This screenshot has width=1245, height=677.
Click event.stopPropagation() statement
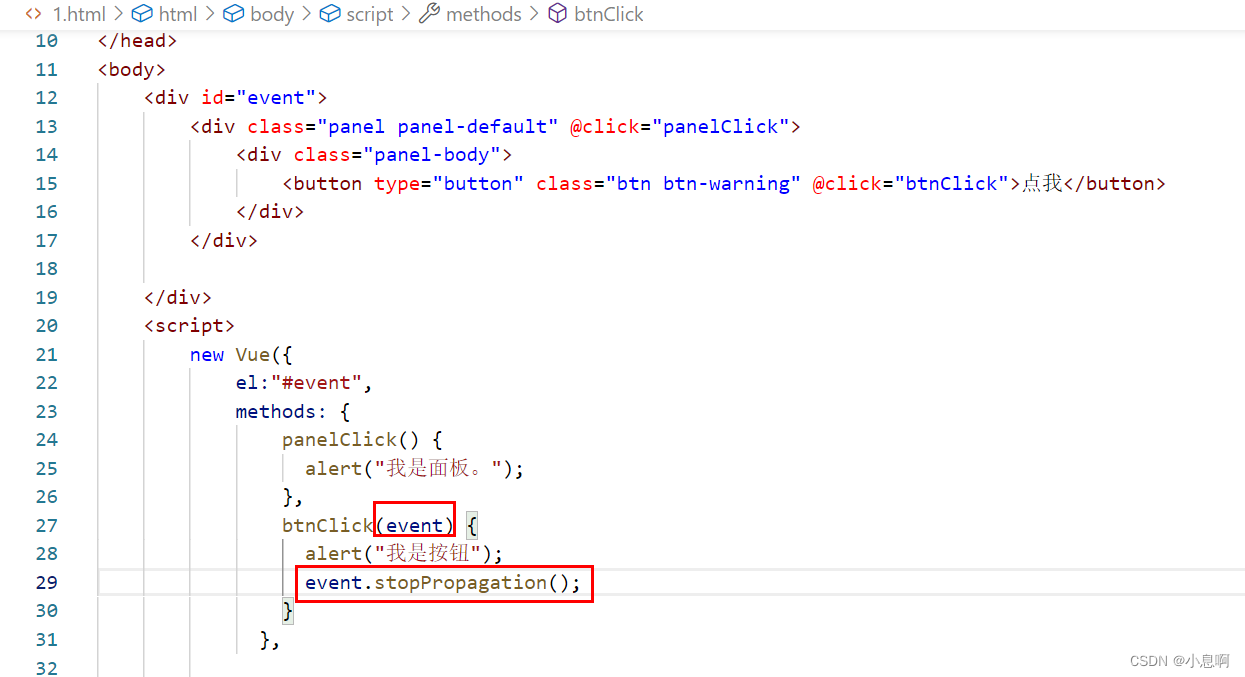tap(443, 583)
